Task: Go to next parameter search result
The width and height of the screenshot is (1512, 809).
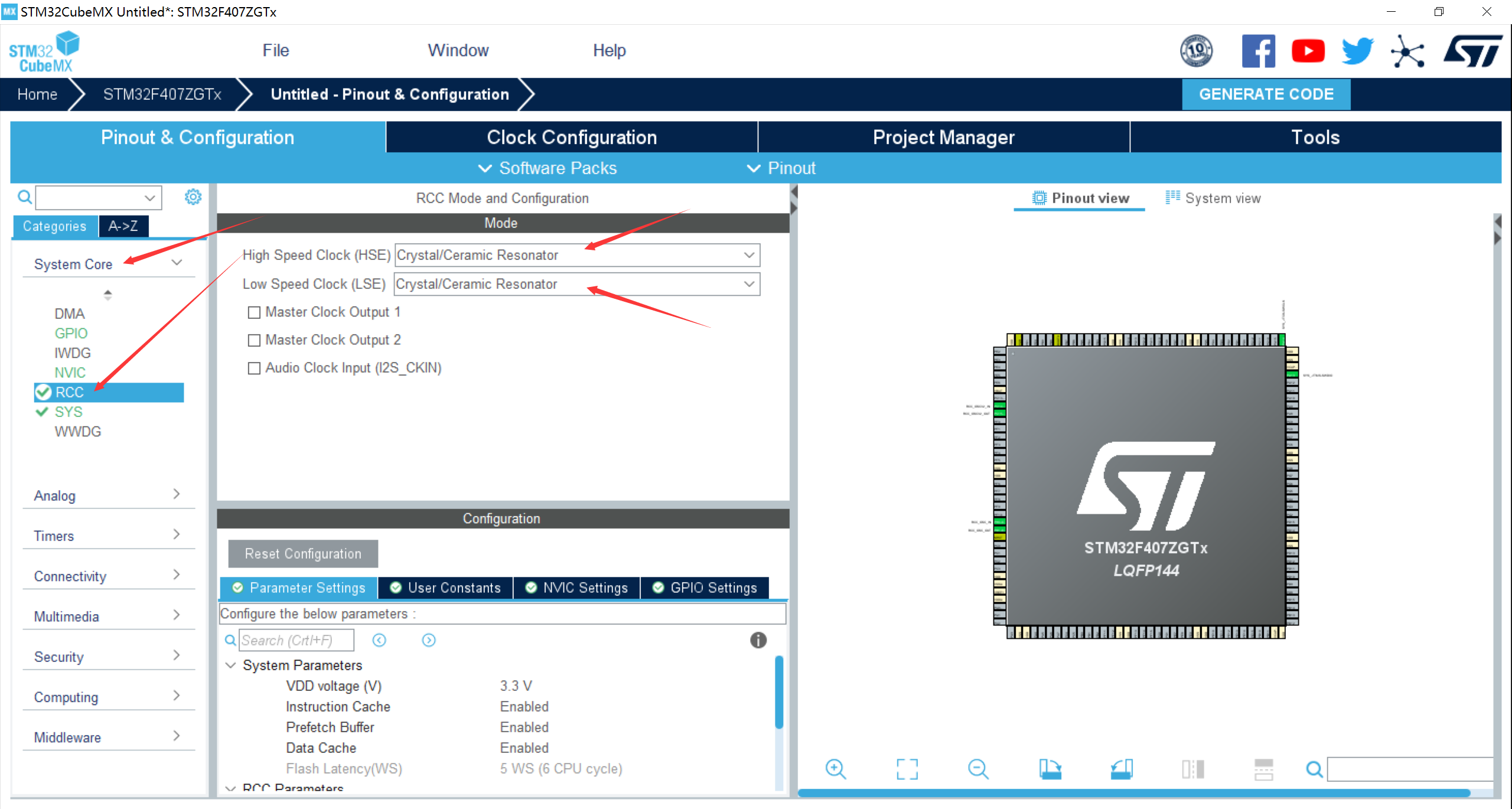Action: tap(429, 640)
